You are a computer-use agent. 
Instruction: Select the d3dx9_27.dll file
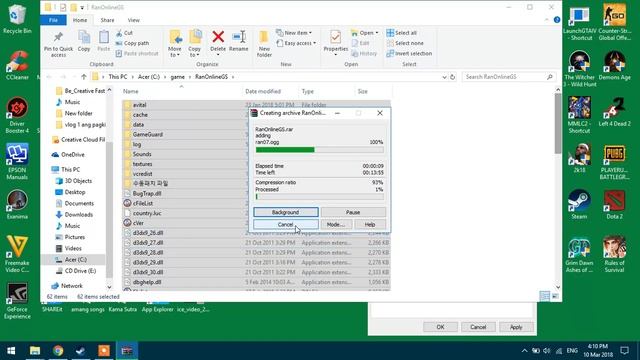click(256, 242)
